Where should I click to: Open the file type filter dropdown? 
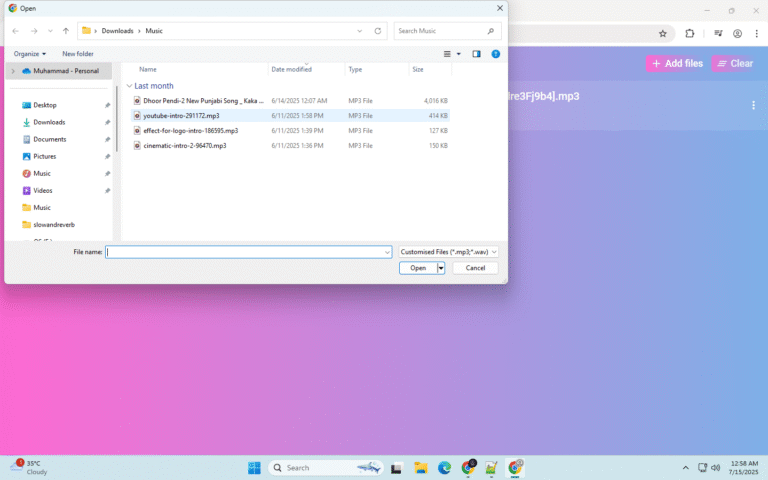[447, 252]
